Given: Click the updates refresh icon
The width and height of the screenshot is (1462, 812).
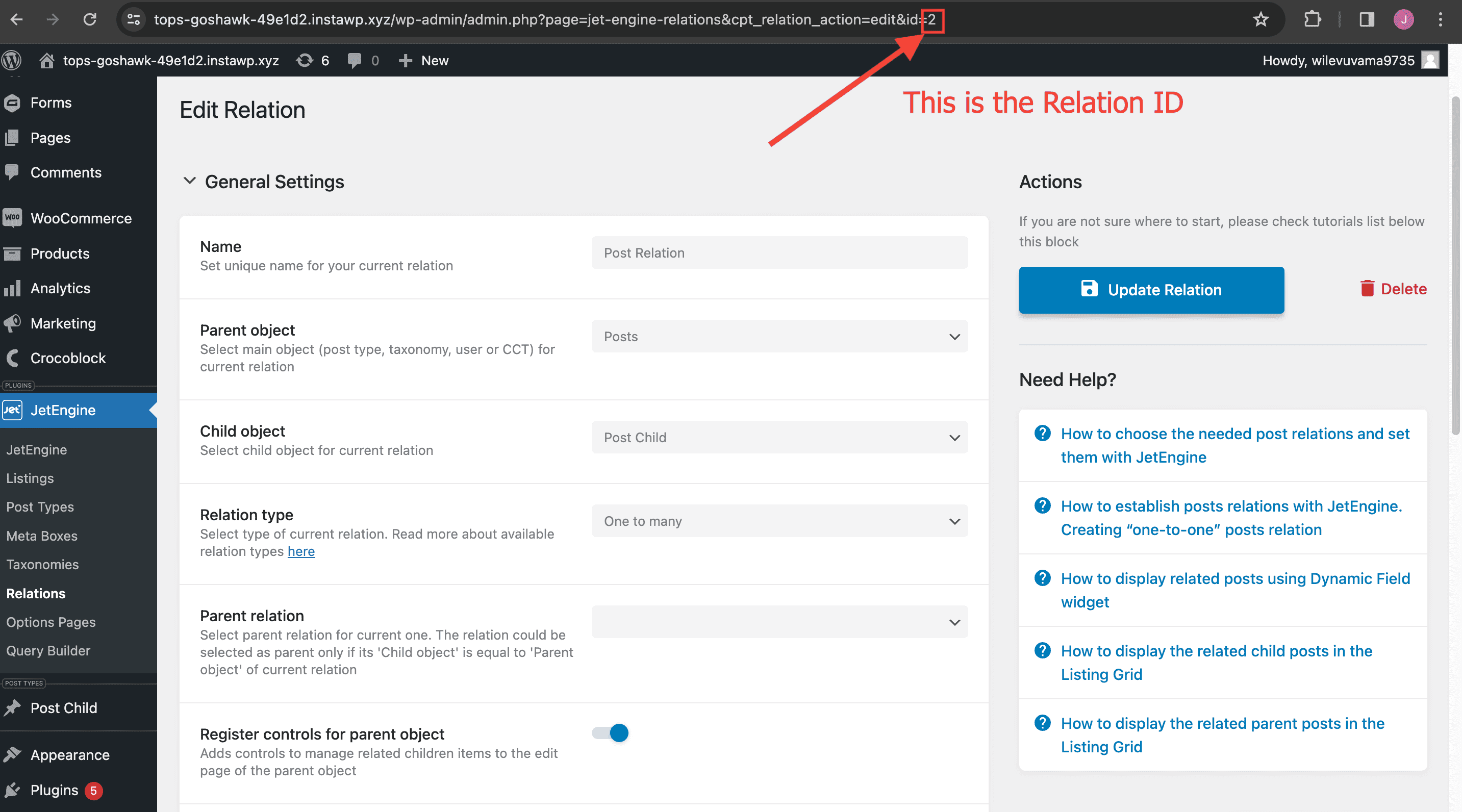Looking at the screenshot, I should (x=305, y=60).
